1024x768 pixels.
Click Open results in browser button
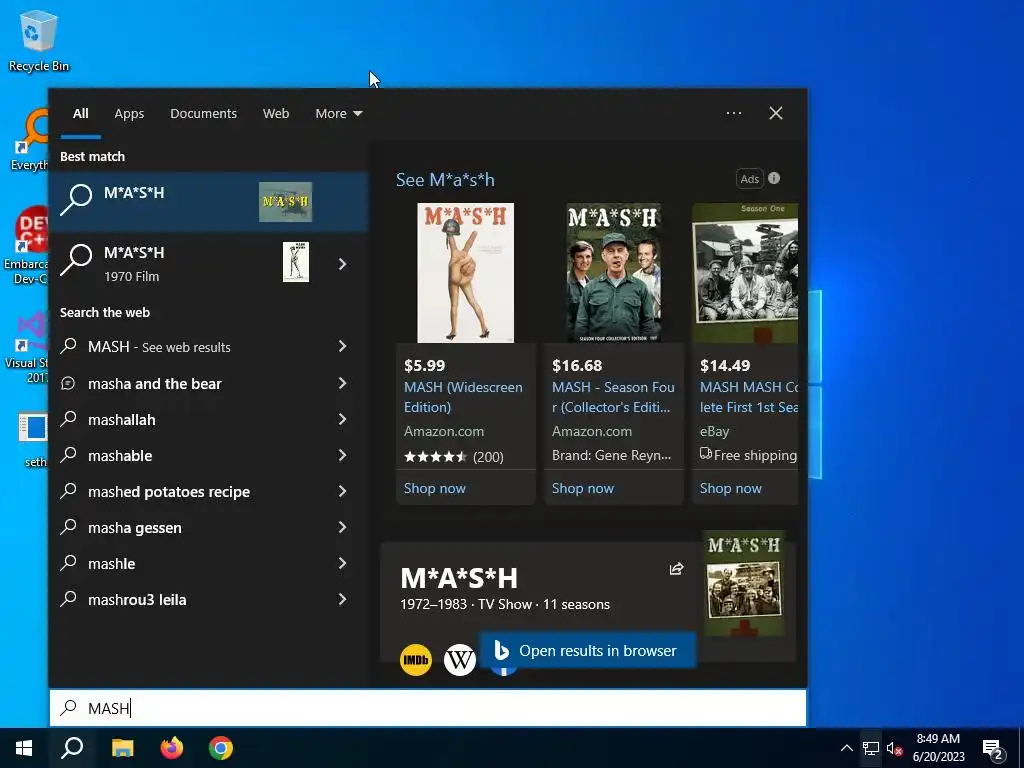587,650
